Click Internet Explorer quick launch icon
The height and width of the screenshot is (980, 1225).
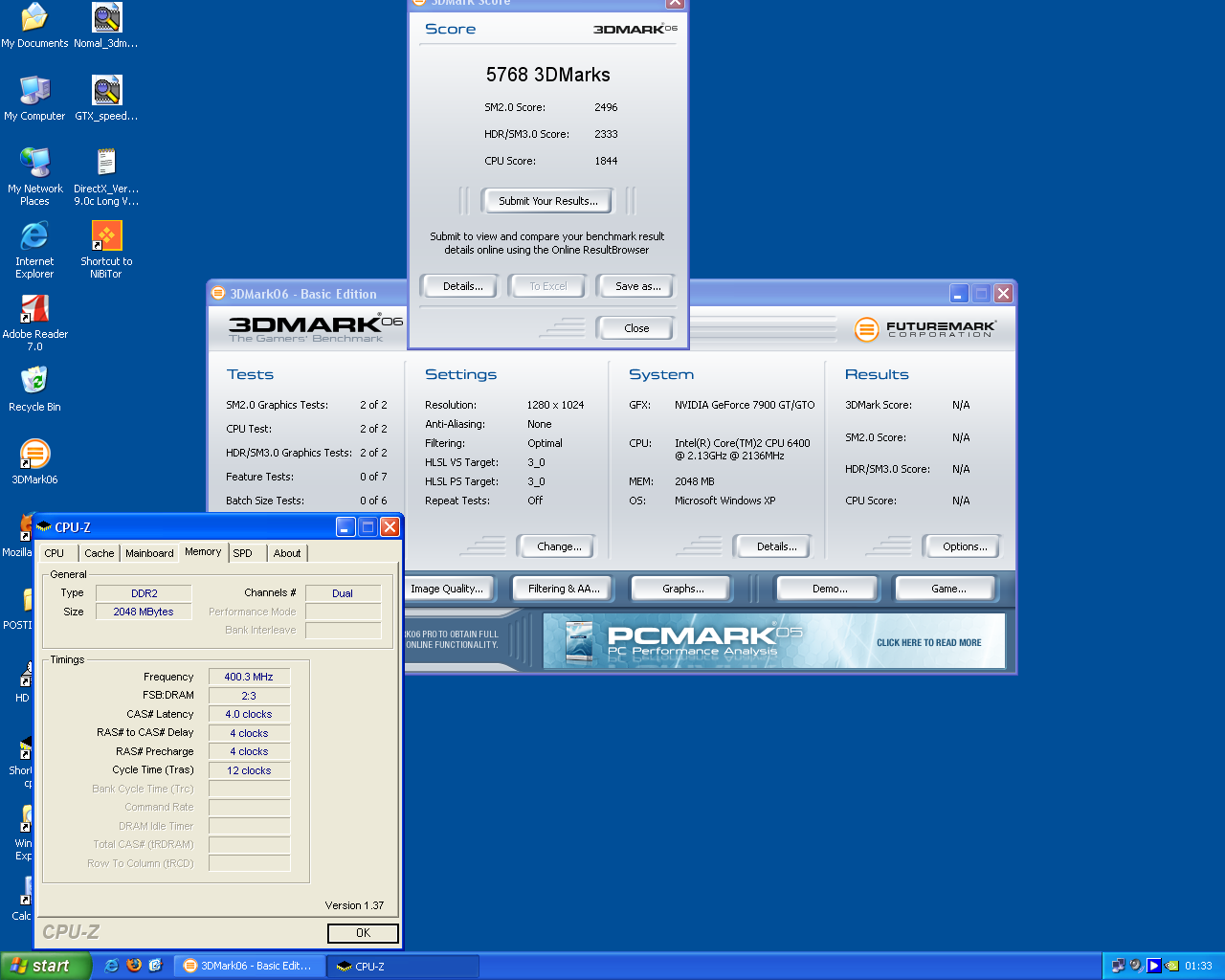pyautogui.click(x=111, y=966)
